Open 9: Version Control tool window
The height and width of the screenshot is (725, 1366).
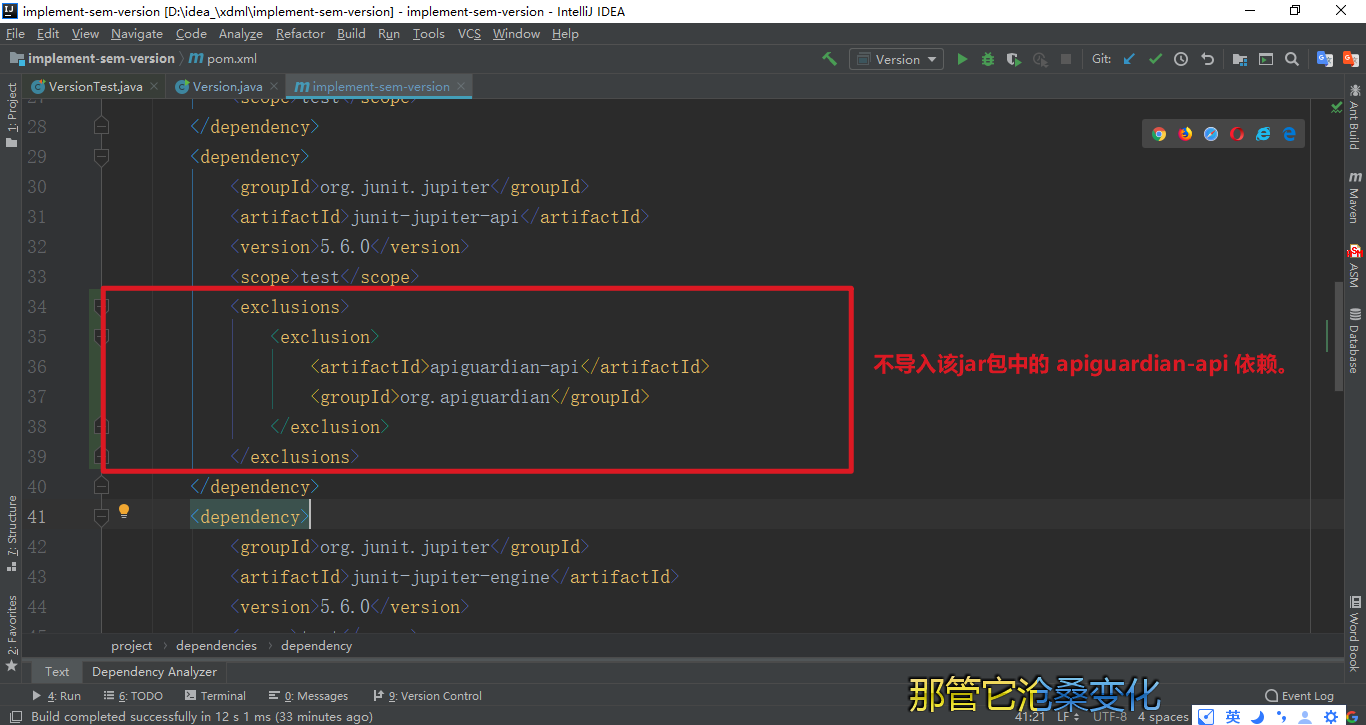(427, 696)
